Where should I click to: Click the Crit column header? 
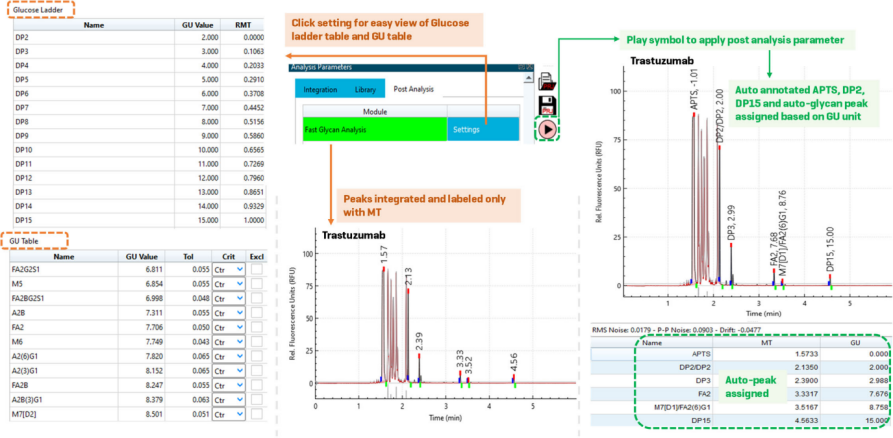click(228, 256)
